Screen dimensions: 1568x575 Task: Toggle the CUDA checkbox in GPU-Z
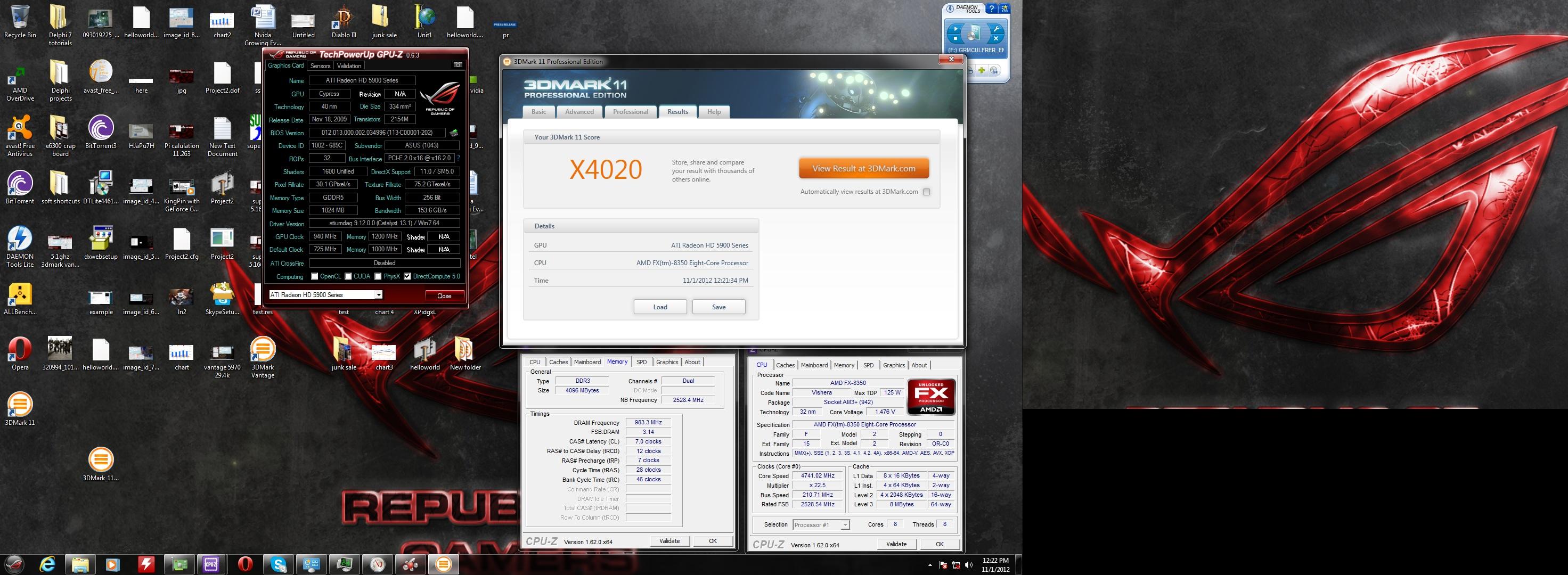click(x=348, y=276)
